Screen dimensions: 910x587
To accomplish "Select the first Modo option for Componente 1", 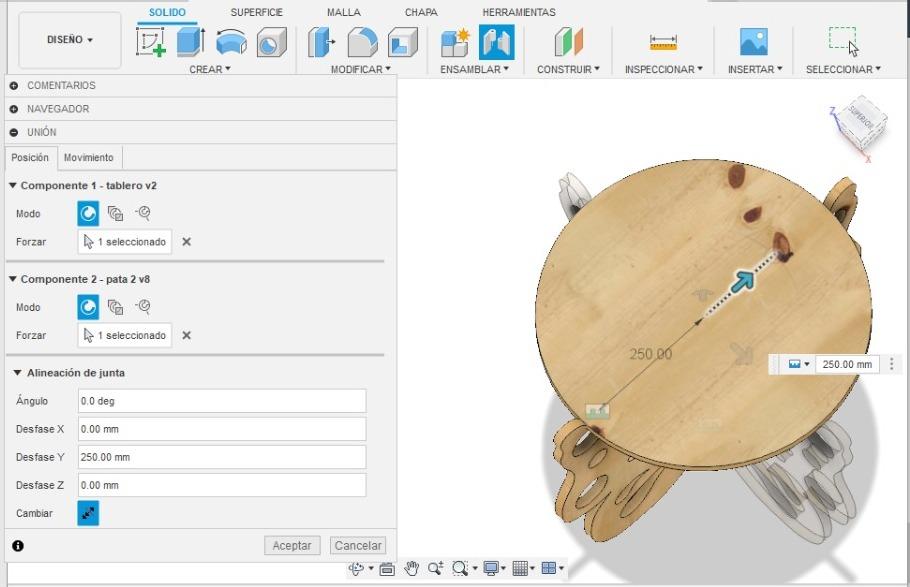I will (x=88, y=214).
